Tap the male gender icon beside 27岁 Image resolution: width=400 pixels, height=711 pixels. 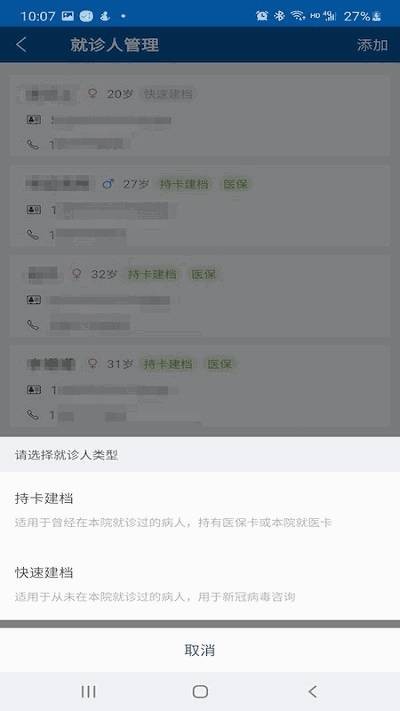pos(108,184)
